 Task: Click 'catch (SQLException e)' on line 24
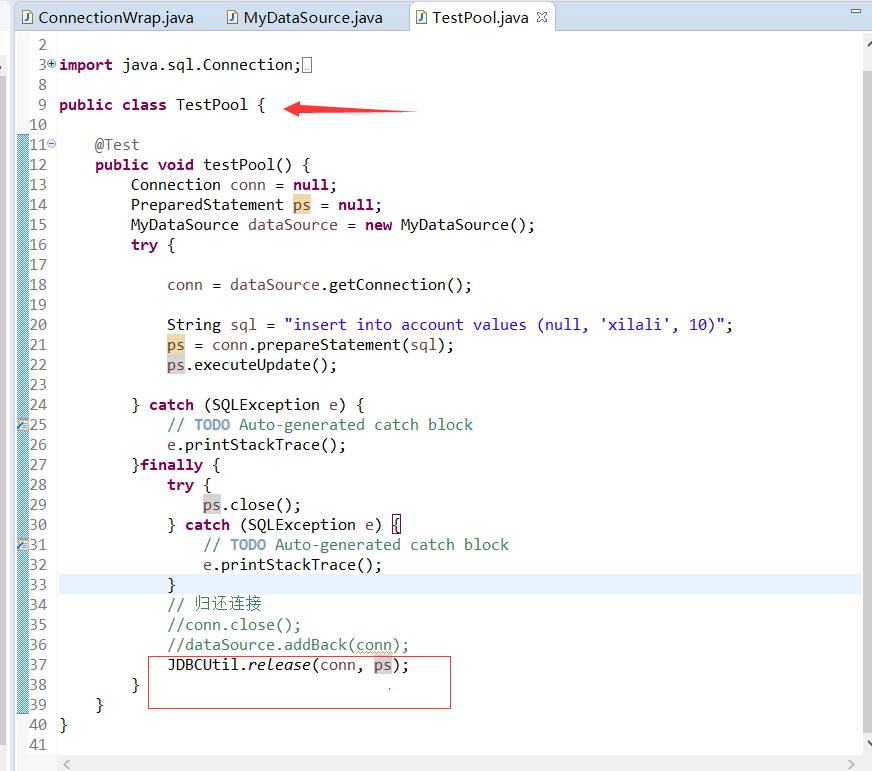pyautogui.click(x=247, y=405)
